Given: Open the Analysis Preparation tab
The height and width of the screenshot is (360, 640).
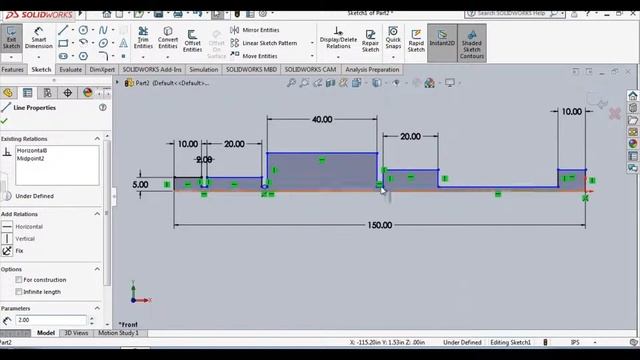Looking at the screenshot, I should tap(372, 69).
